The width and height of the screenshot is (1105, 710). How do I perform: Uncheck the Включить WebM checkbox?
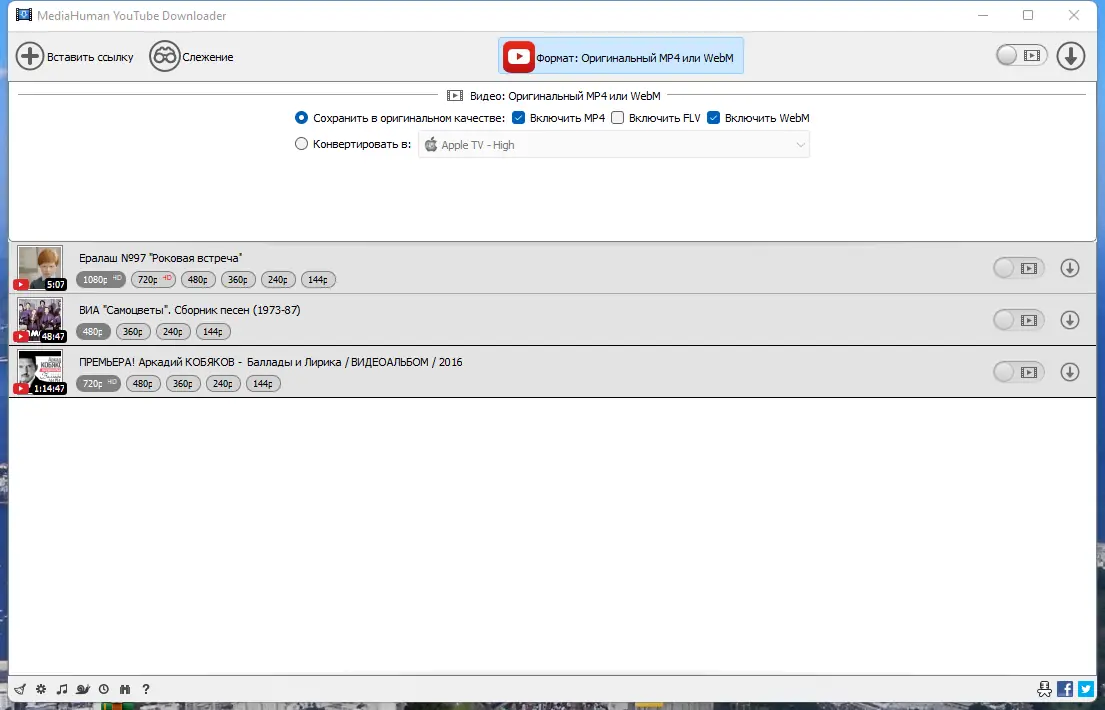714,118
